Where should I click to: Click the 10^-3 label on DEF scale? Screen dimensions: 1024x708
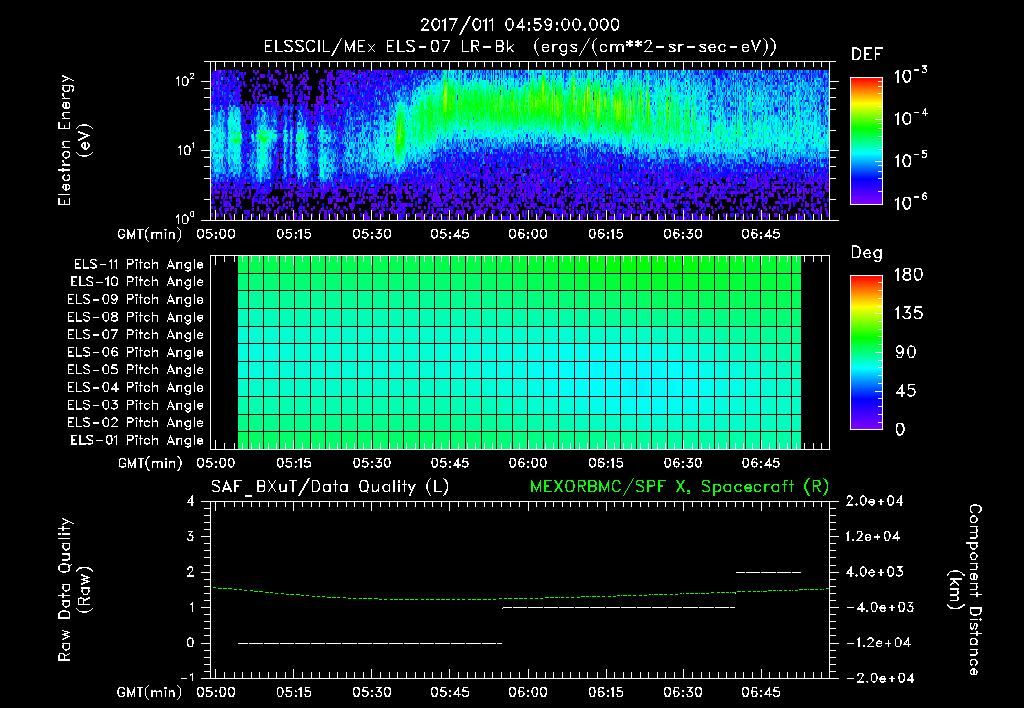pos(910,76)
